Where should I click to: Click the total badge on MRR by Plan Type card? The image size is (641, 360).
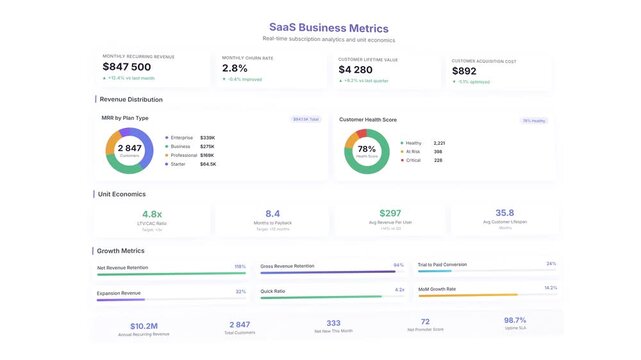[306, 119]
